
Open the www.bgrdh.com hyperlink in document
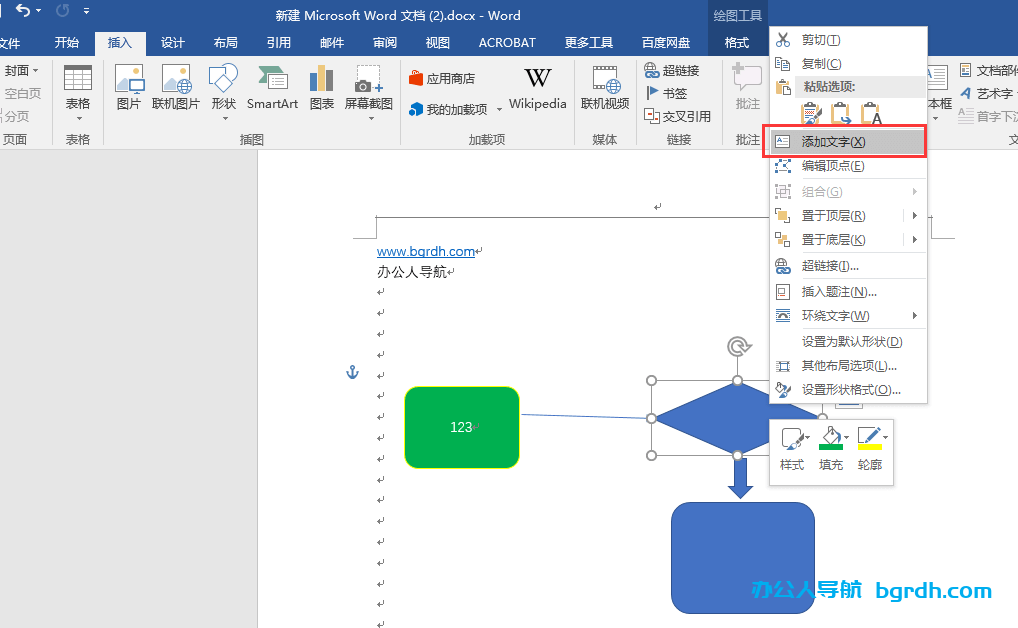(x=427, y=251)
